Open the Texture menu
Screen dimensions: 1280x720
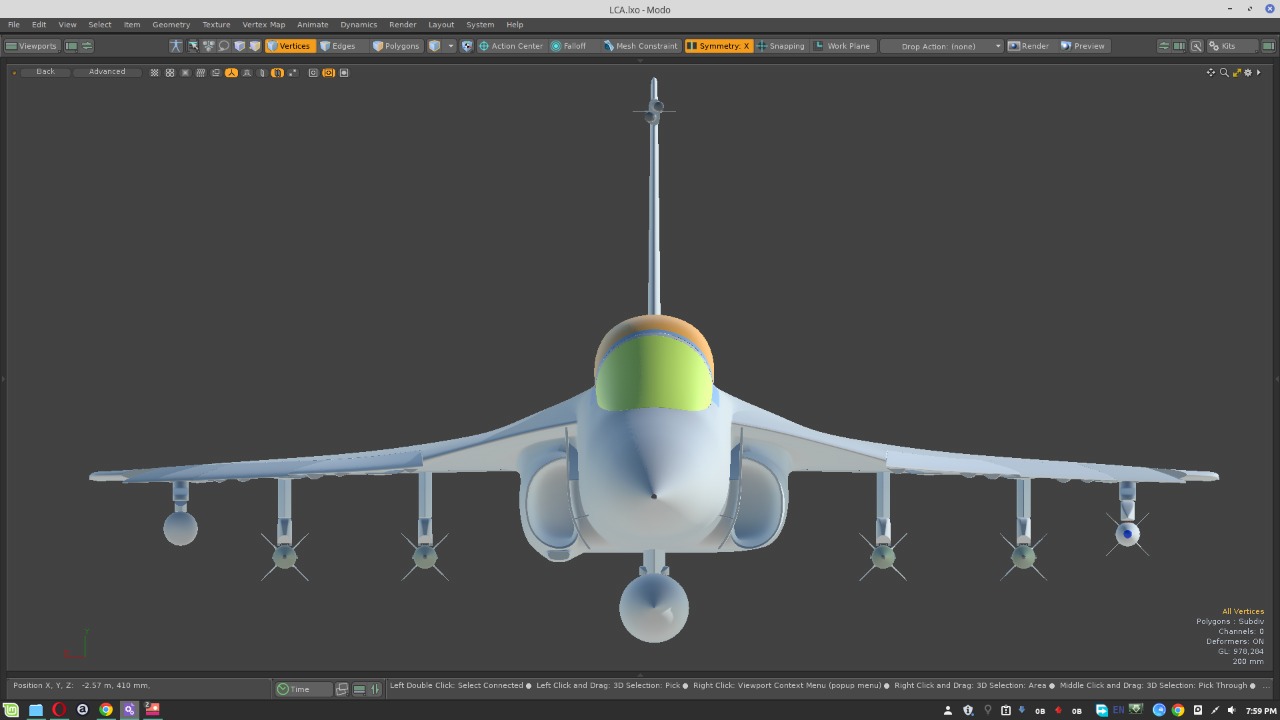(216, 24)
